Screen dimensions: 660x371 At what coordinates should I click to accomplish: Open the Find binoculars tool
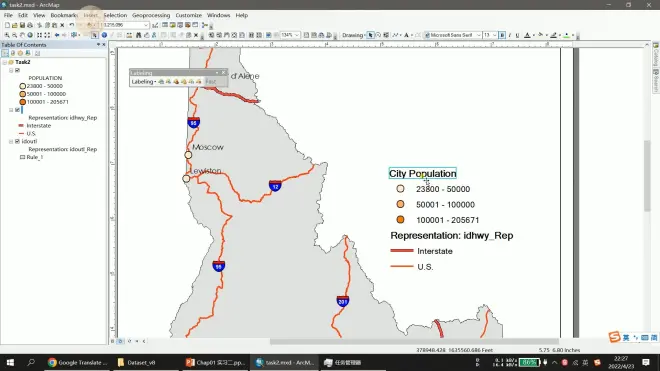point(138,35)
